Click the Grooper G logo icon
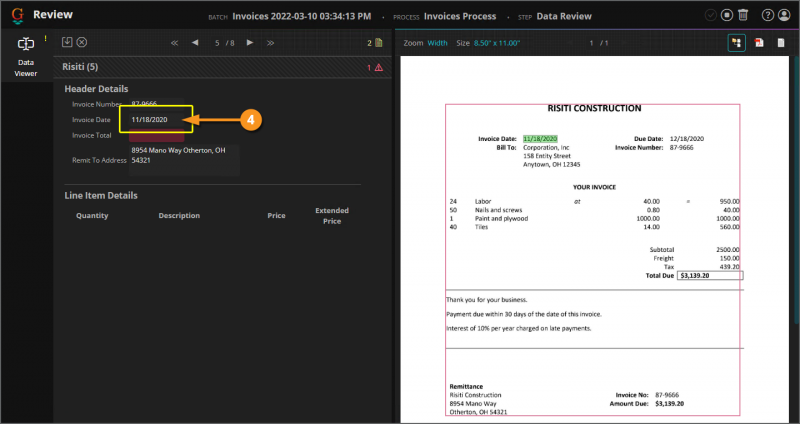 coord(18,16)
